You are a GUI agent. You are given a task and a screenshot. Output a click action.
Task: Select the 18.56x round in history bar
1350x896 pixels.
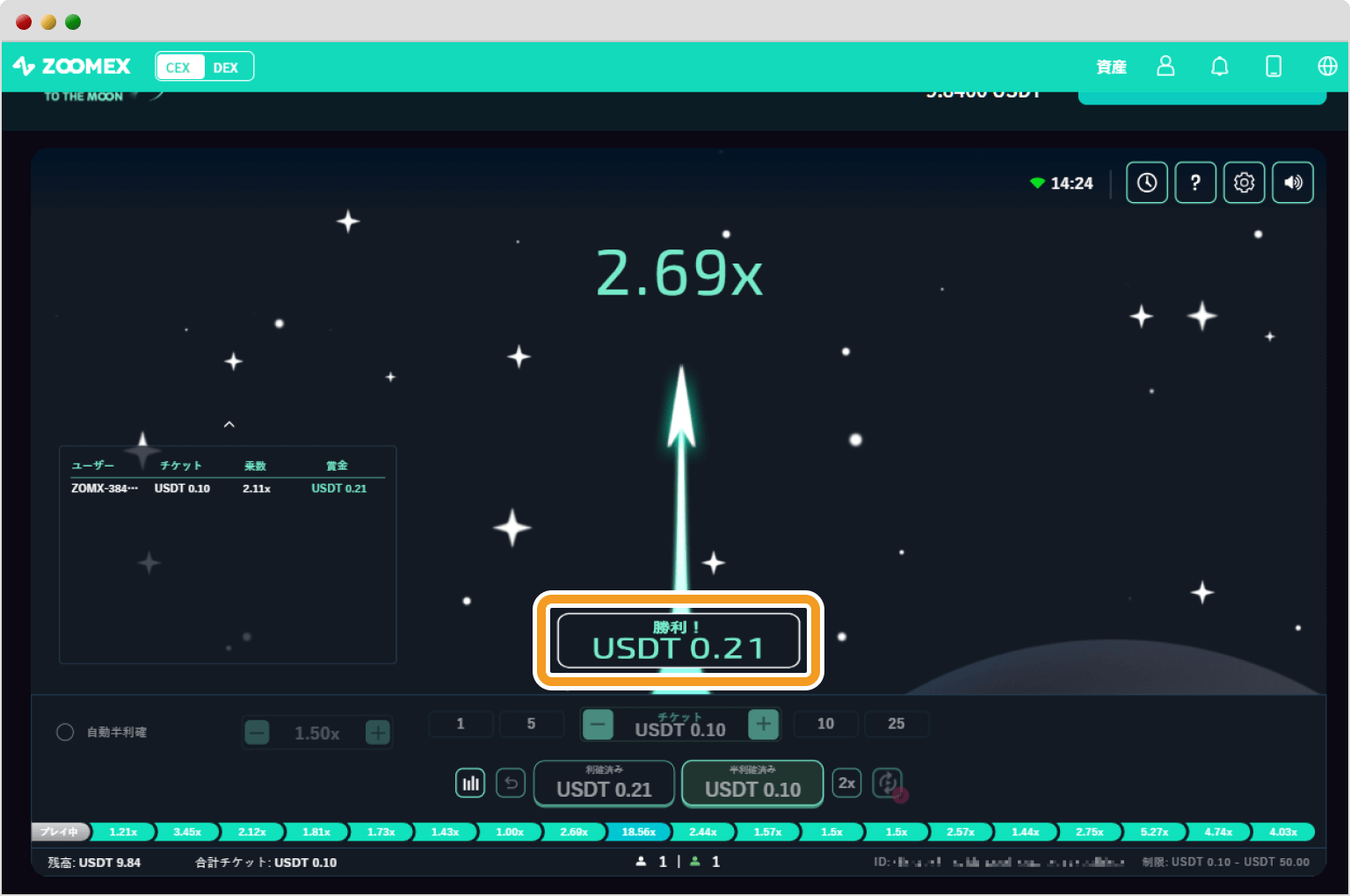pos(638,832)
